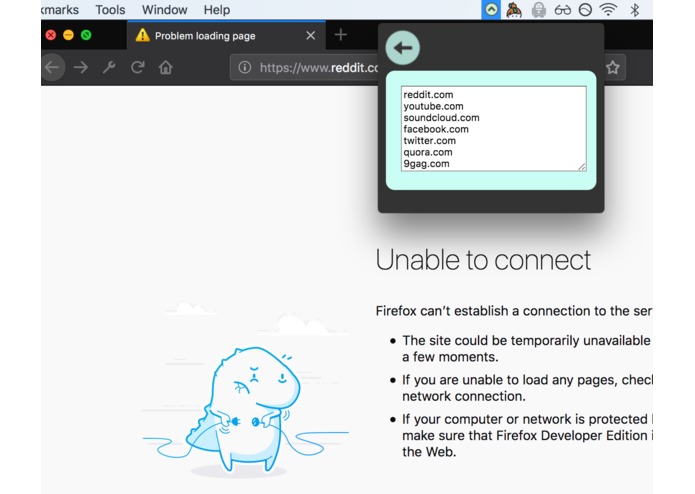Image resolution: width=695 pixels, height=494 pixels.
Task: Click soundcloud.com in the site list
Action: coord(441,118)
